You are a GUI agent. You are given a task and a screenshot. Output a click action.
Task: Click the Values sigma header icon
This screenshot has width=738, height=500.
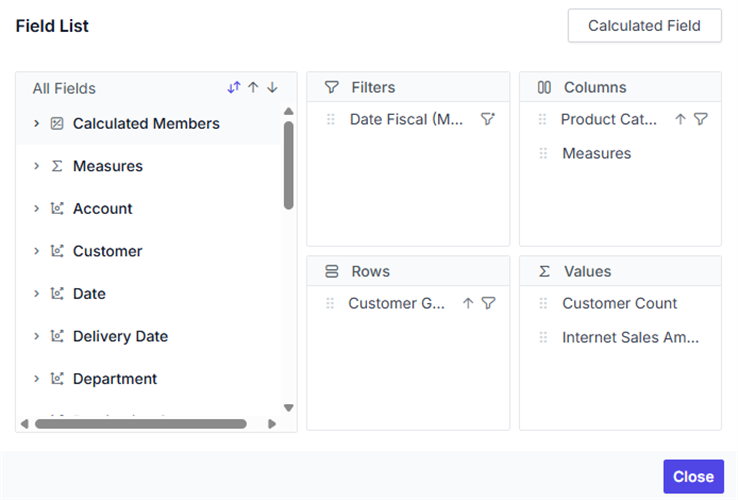click(x=544, y=271)
